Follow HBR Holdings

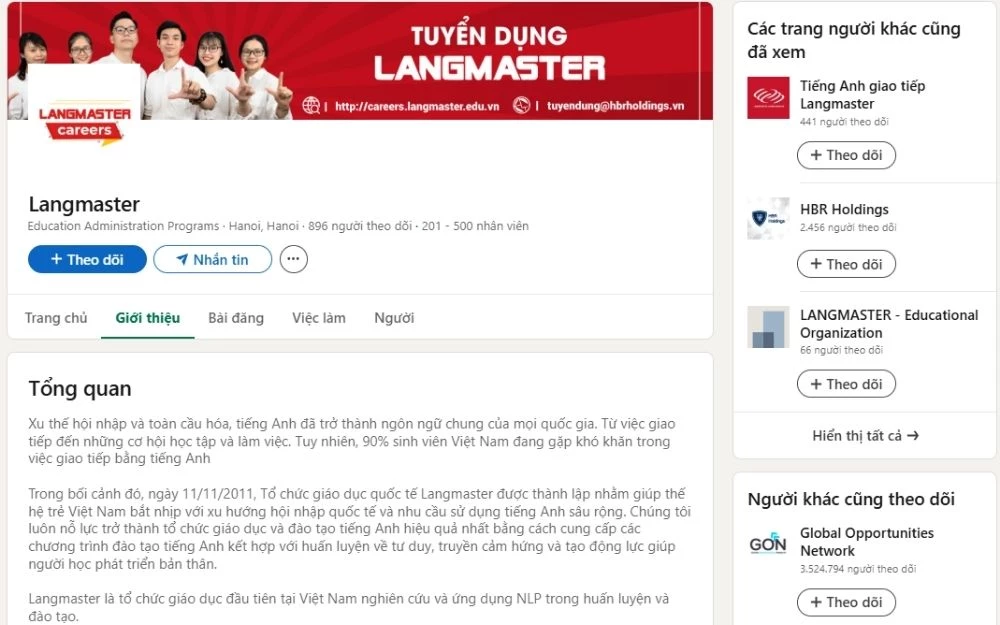846,264
